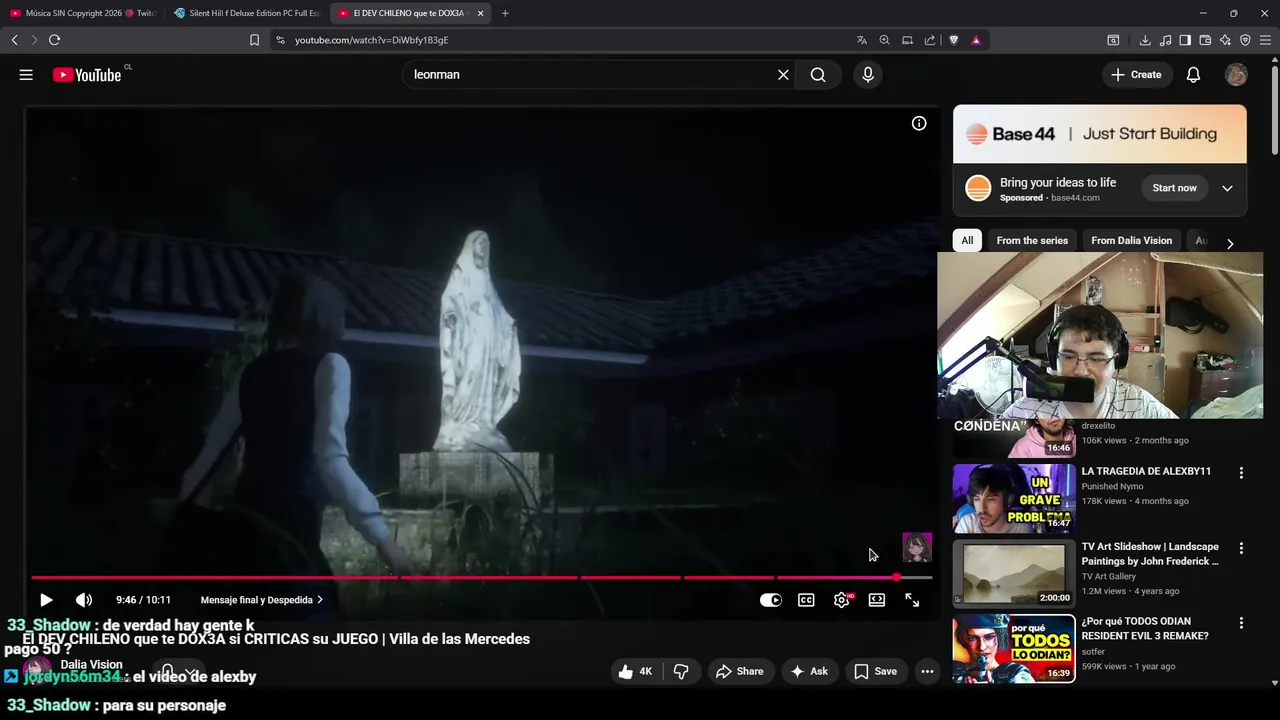Click the zoom magnifier in address bar

tap(884, 40)
